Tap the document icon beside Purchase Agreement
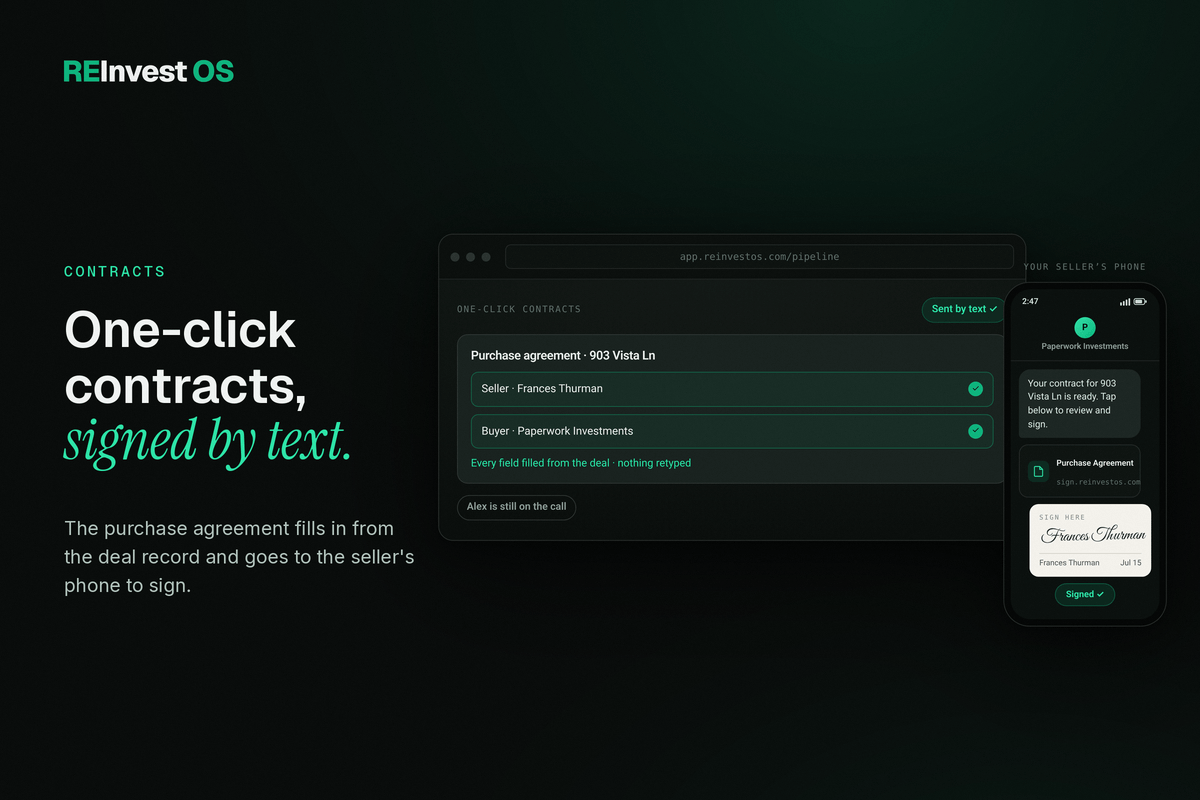Image resolution: width=1200 pixels, height=800 pixels. click(x=1038, y=471)
